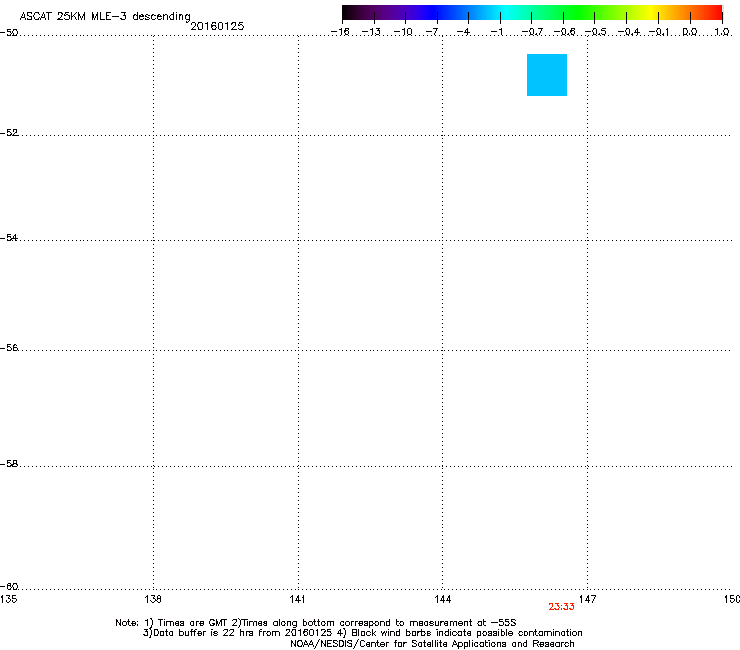
Task: Click the cyan data square on the map
Action: [547, 75]
